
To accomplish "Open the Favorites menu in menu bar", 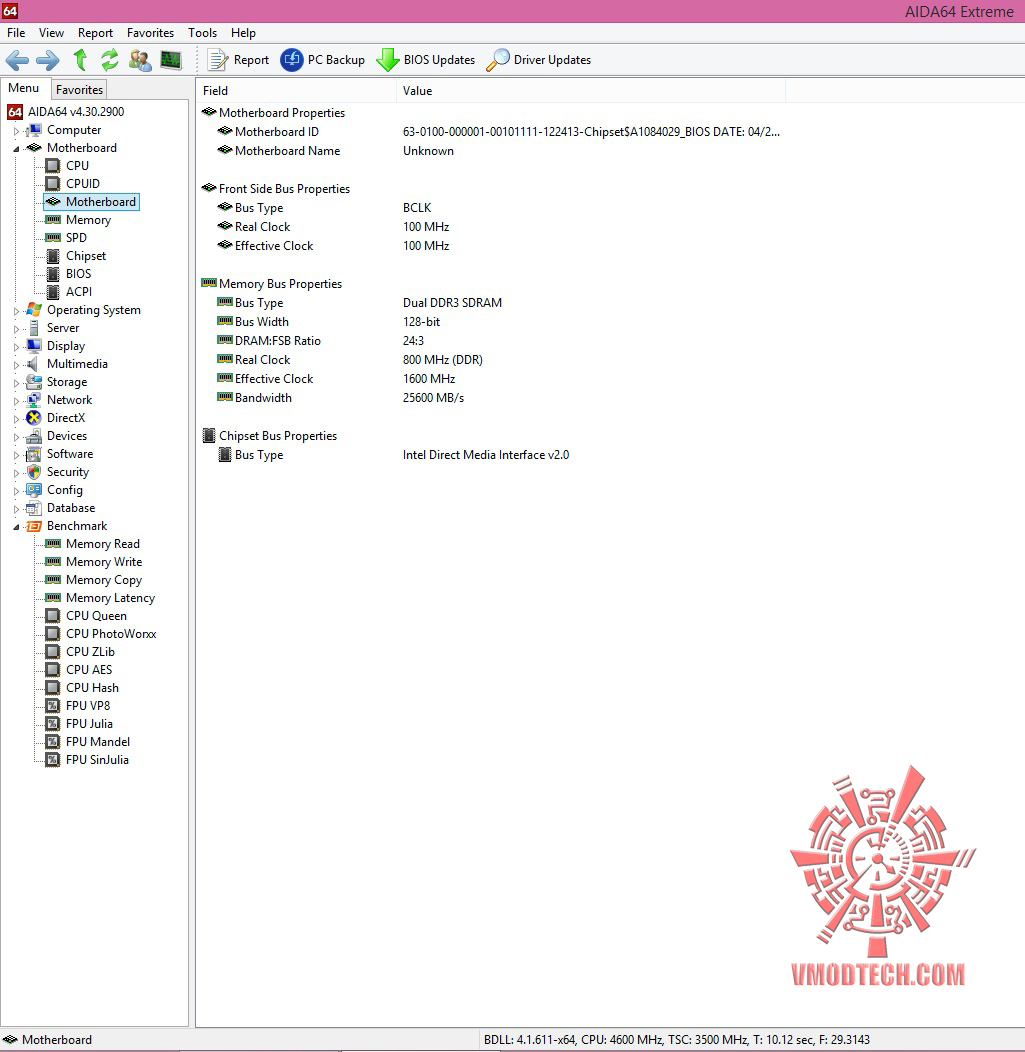I will point(150,33).
